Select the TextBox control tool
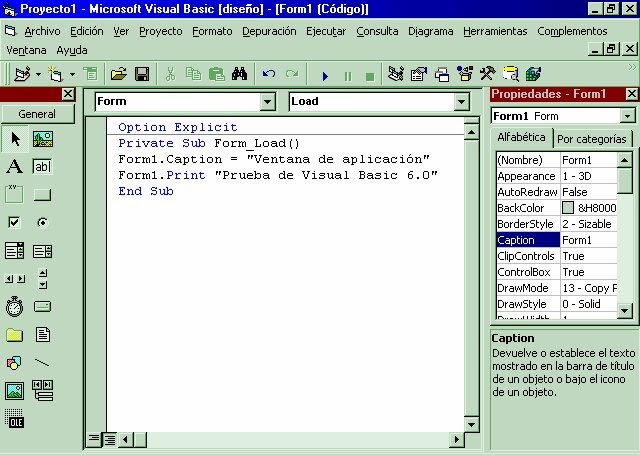The width and height of the screenshot is (640, 455). [x=42, y=166]
